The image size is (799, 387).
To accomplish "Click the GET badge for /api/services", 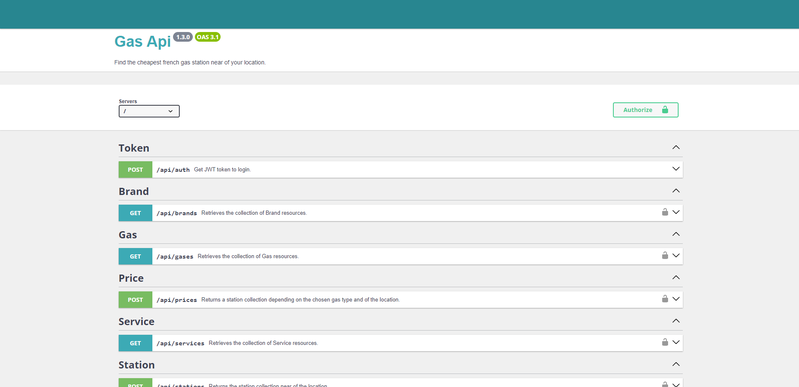I will pos(135,343).
